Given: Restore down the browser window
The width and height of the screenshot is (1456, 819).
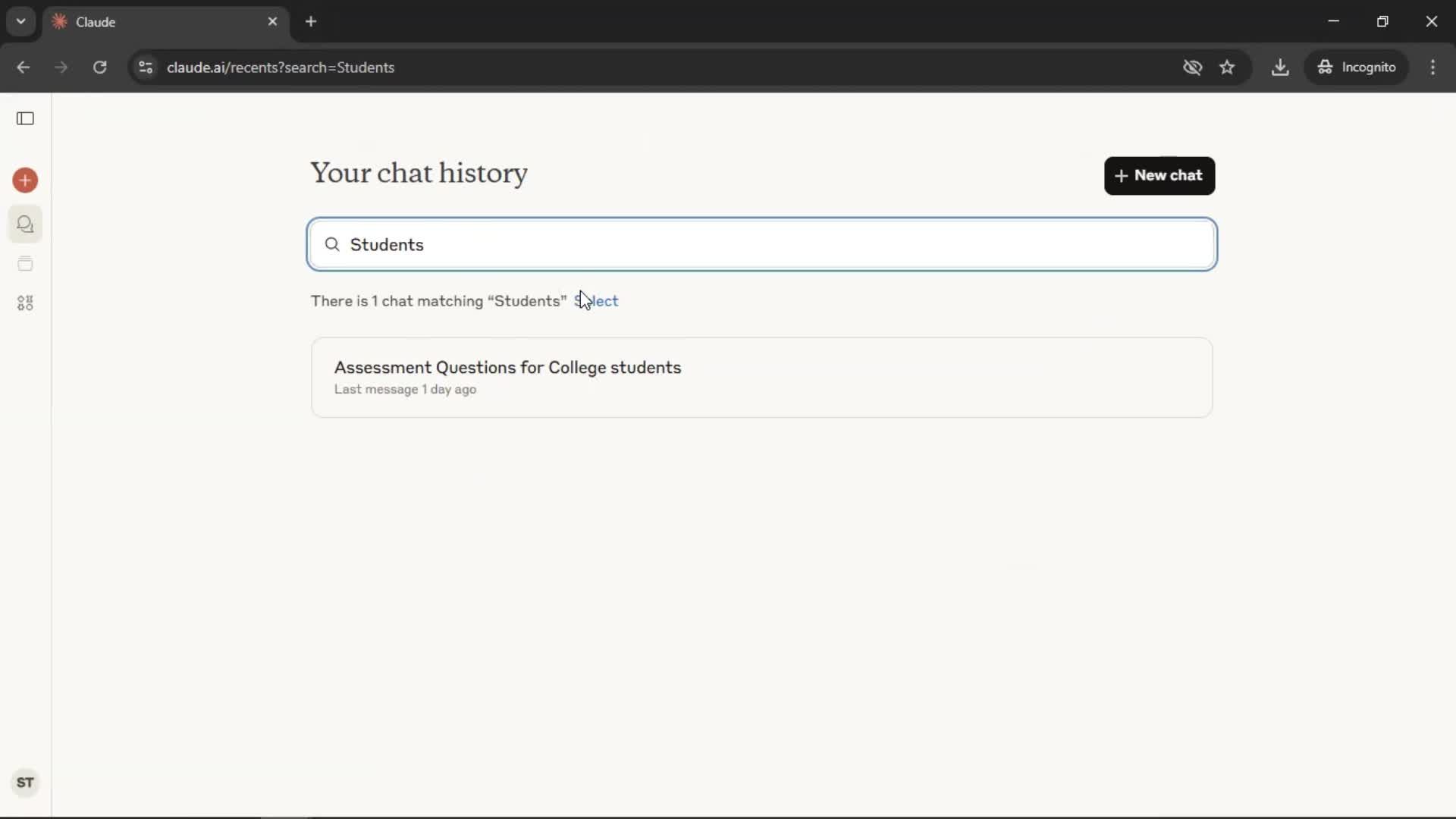Looking at the screenshot, I should 1382,21.
